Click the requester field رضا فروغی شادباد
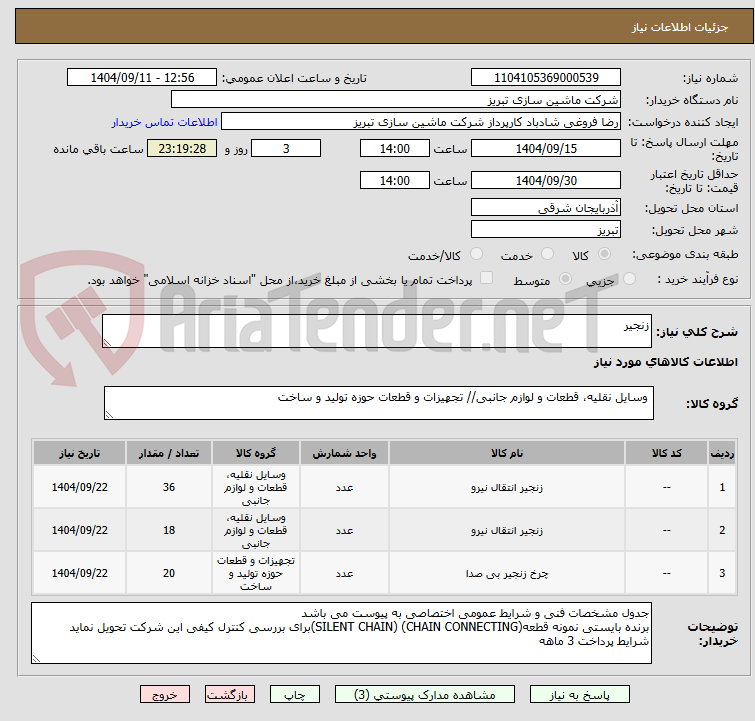755x721 pixels. (421, 122)
